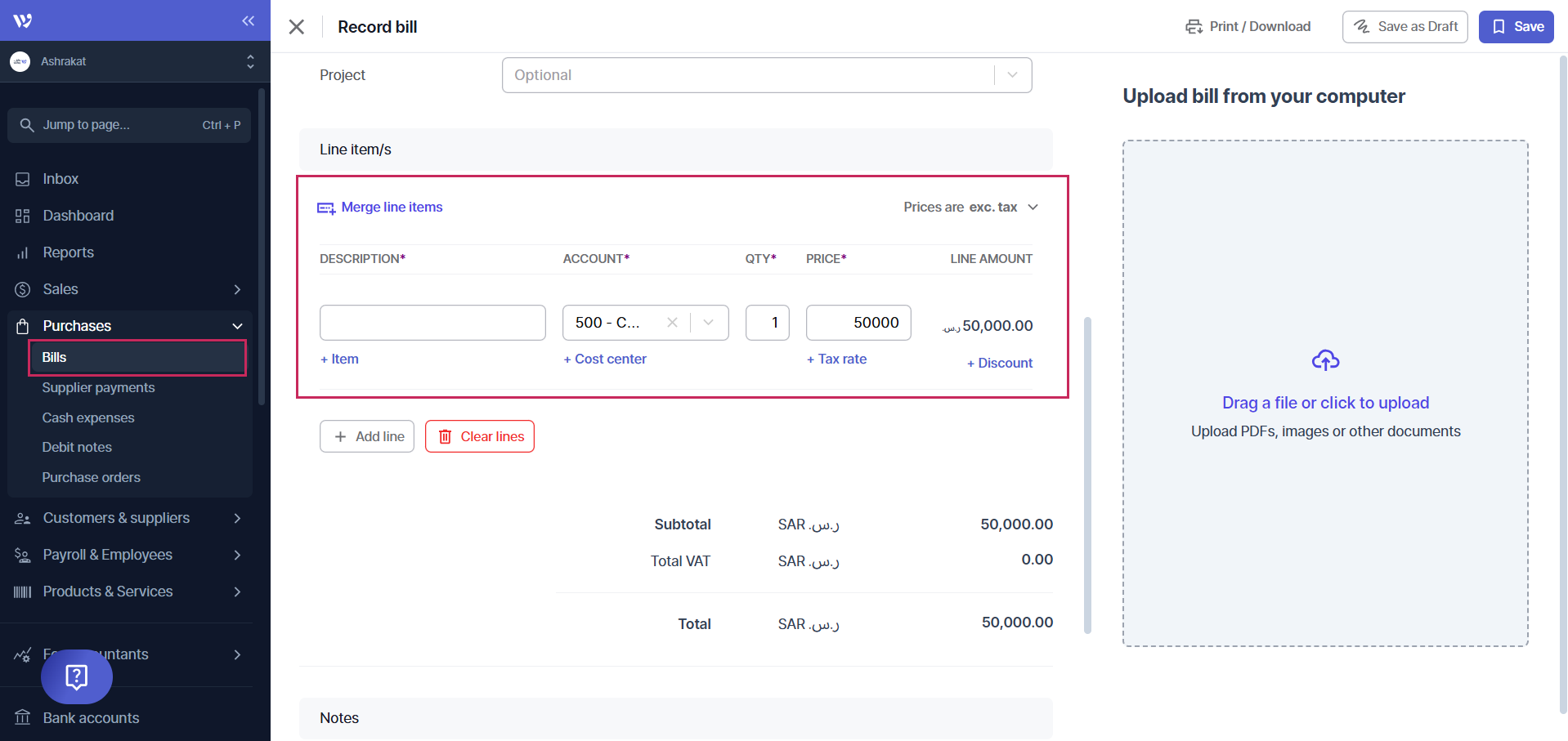
Task: Collapse the sidebar with double-chevron icon
Action: tap(248, 20)
